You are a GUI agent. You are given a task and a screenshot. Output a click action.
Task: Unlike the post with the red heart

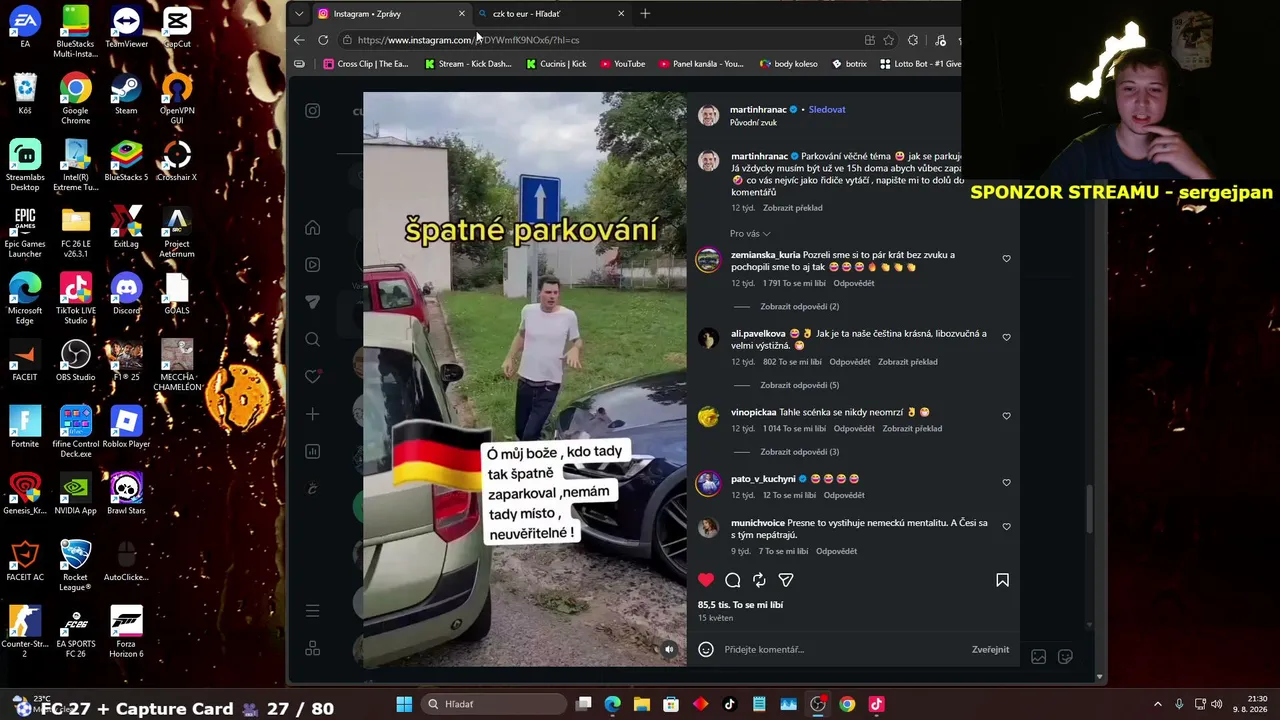(706, 580)
